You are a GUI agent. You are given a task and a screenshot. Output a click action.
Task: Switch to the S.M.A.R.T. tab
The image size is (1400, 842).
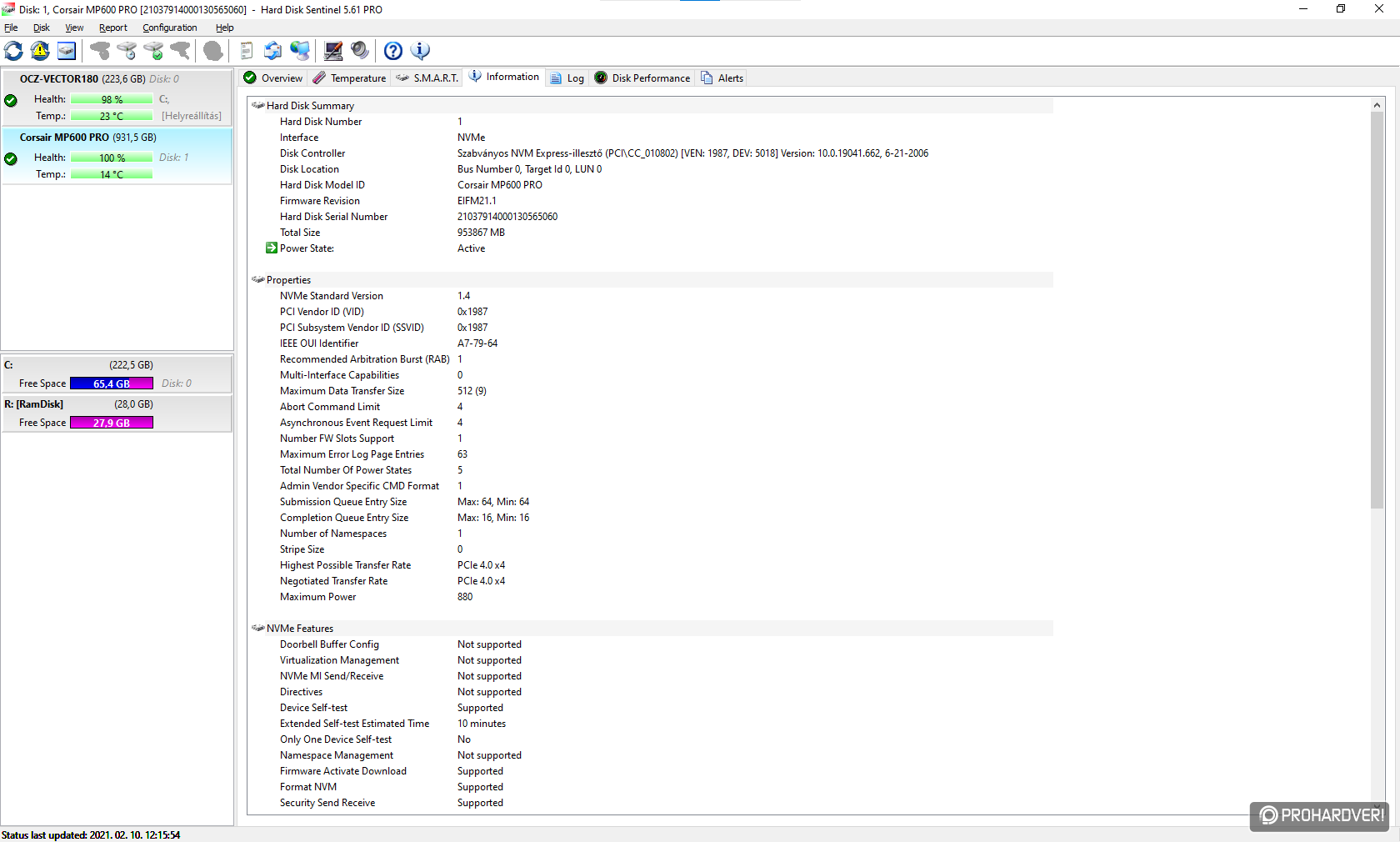[x=427, y=78]
